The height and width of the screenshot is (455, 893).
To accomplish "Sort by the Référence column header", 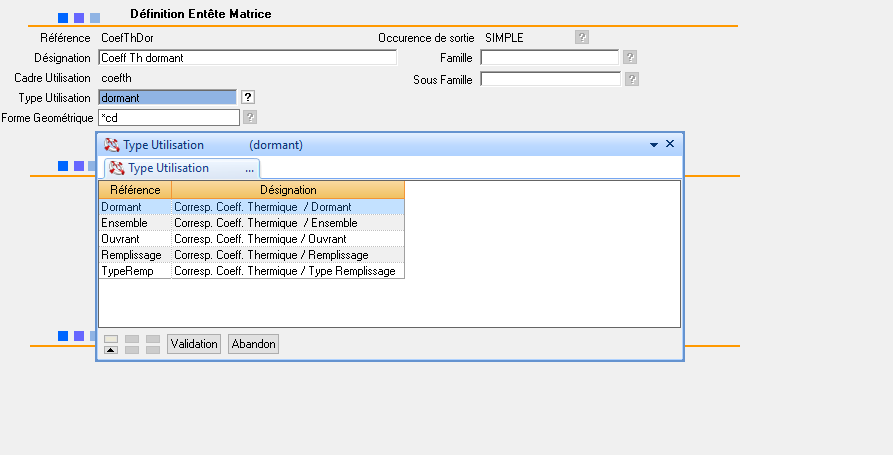I will tap(135, 190).
